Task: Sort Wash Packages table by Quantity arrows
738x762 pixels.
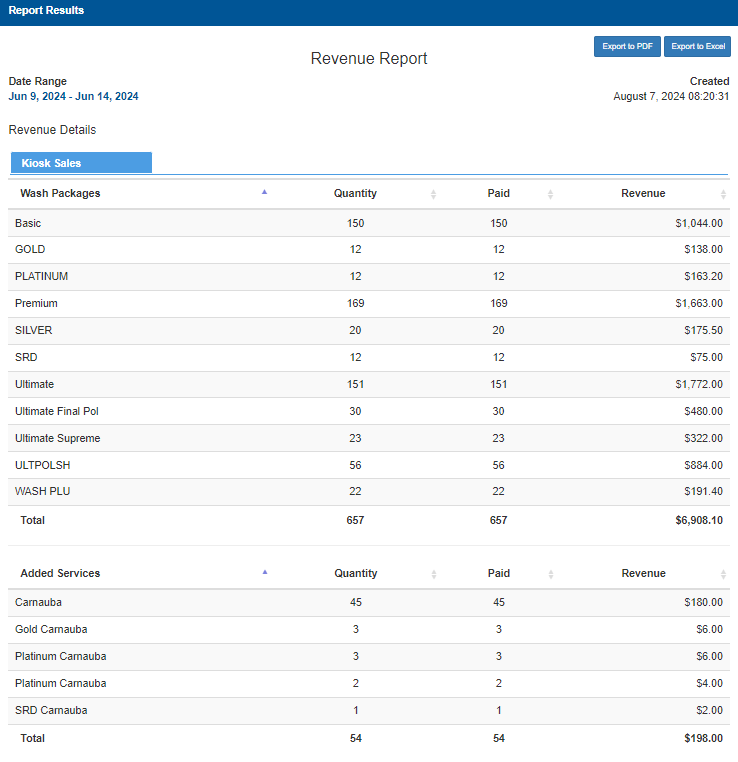Action: (x=433, y=194)
